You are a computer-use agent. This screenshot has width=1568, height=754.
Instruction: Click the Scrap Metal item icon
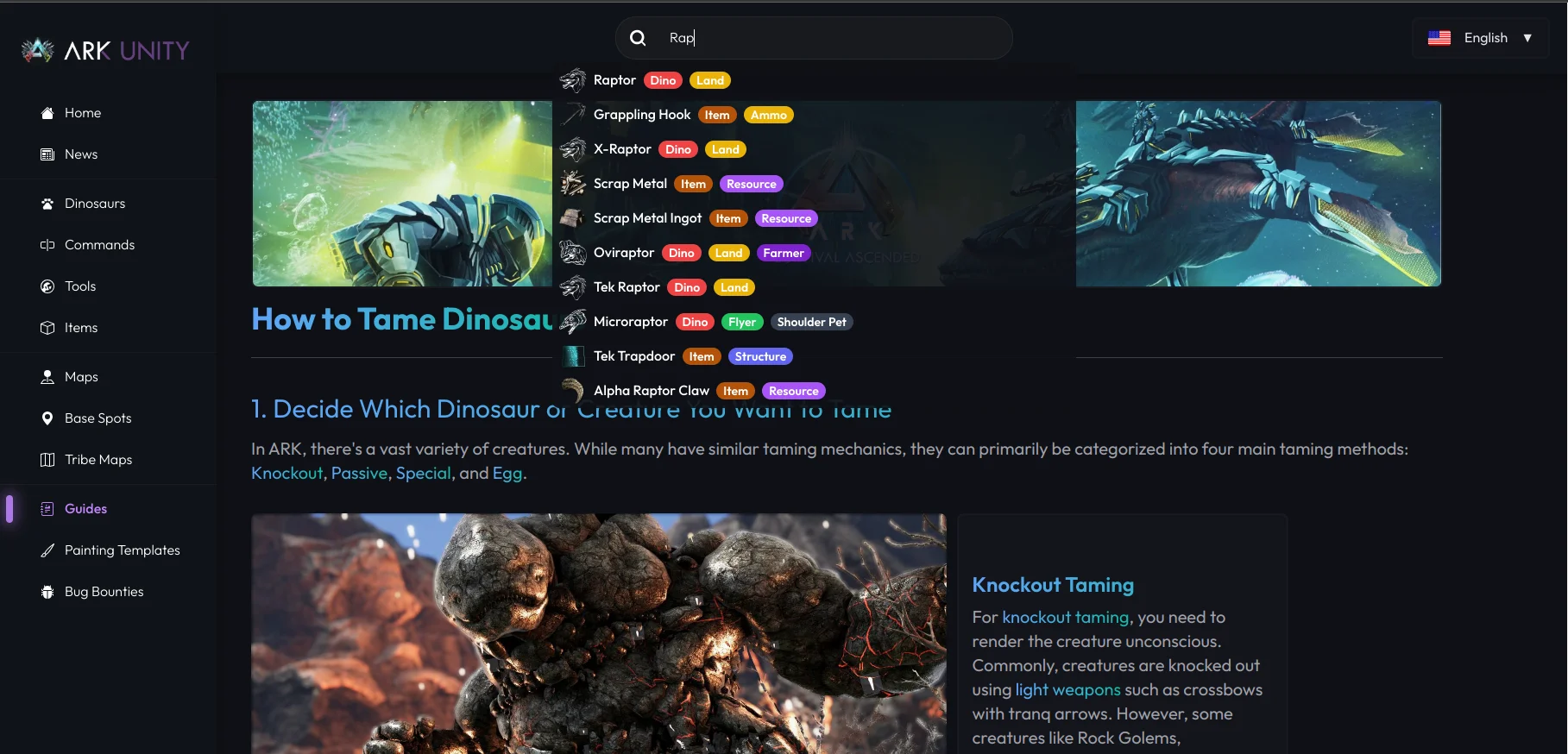[573, 184]
